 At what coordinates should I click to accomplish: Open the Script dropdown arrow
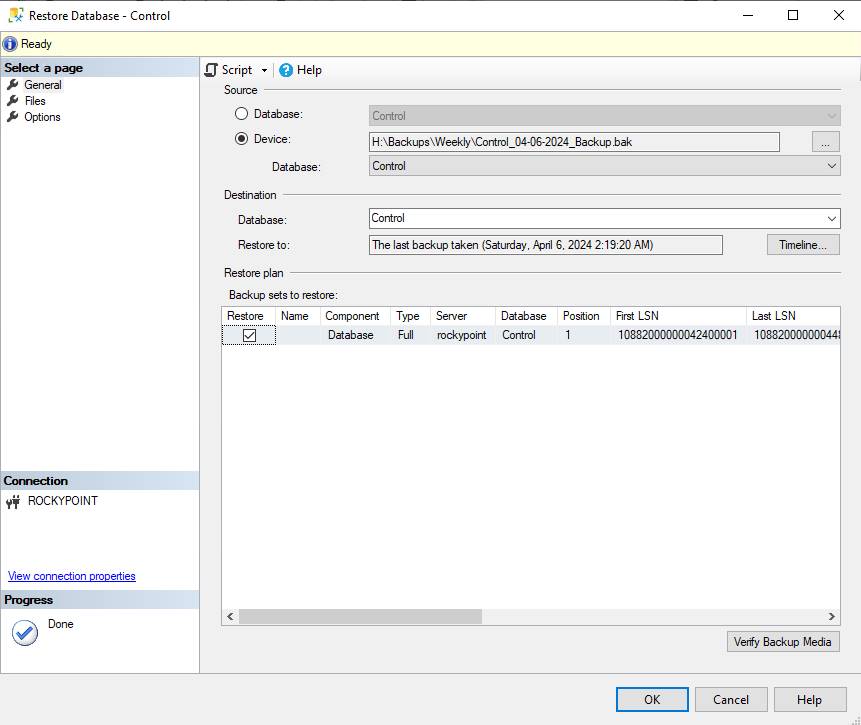[x=264, y=70]
